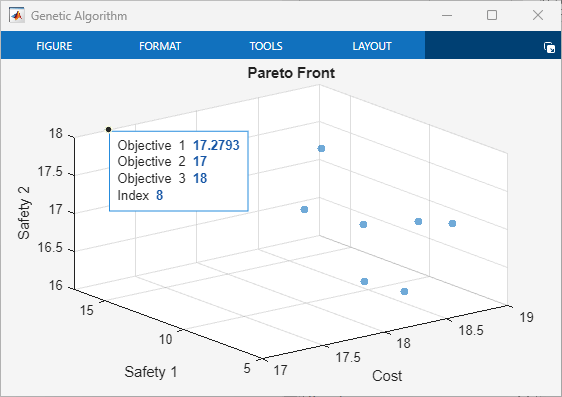Close the Genetic Algorithm window
The height and width of the screenshot is (397, 562).
(538, 15)
